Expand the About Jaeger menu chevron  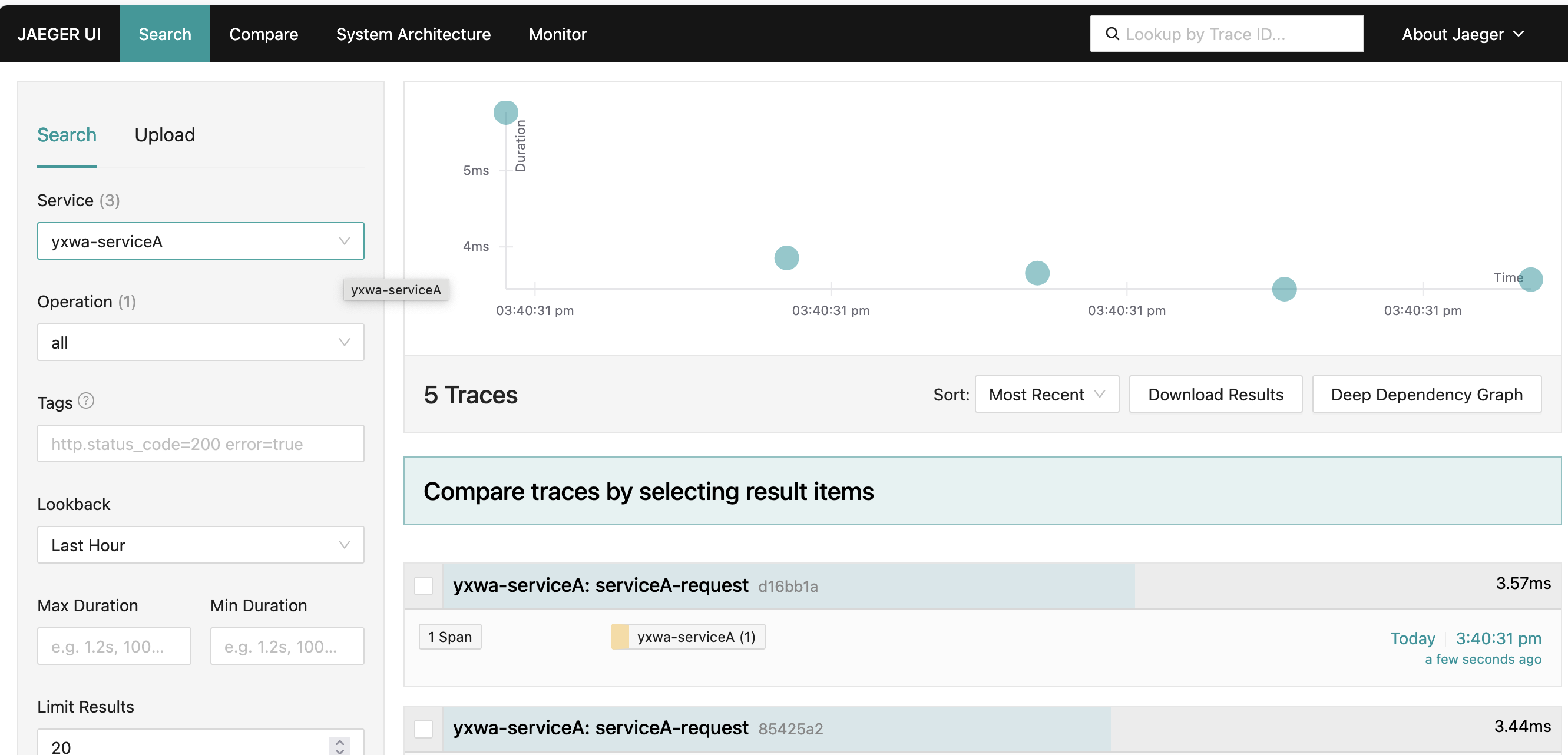tap(1518, 34)
